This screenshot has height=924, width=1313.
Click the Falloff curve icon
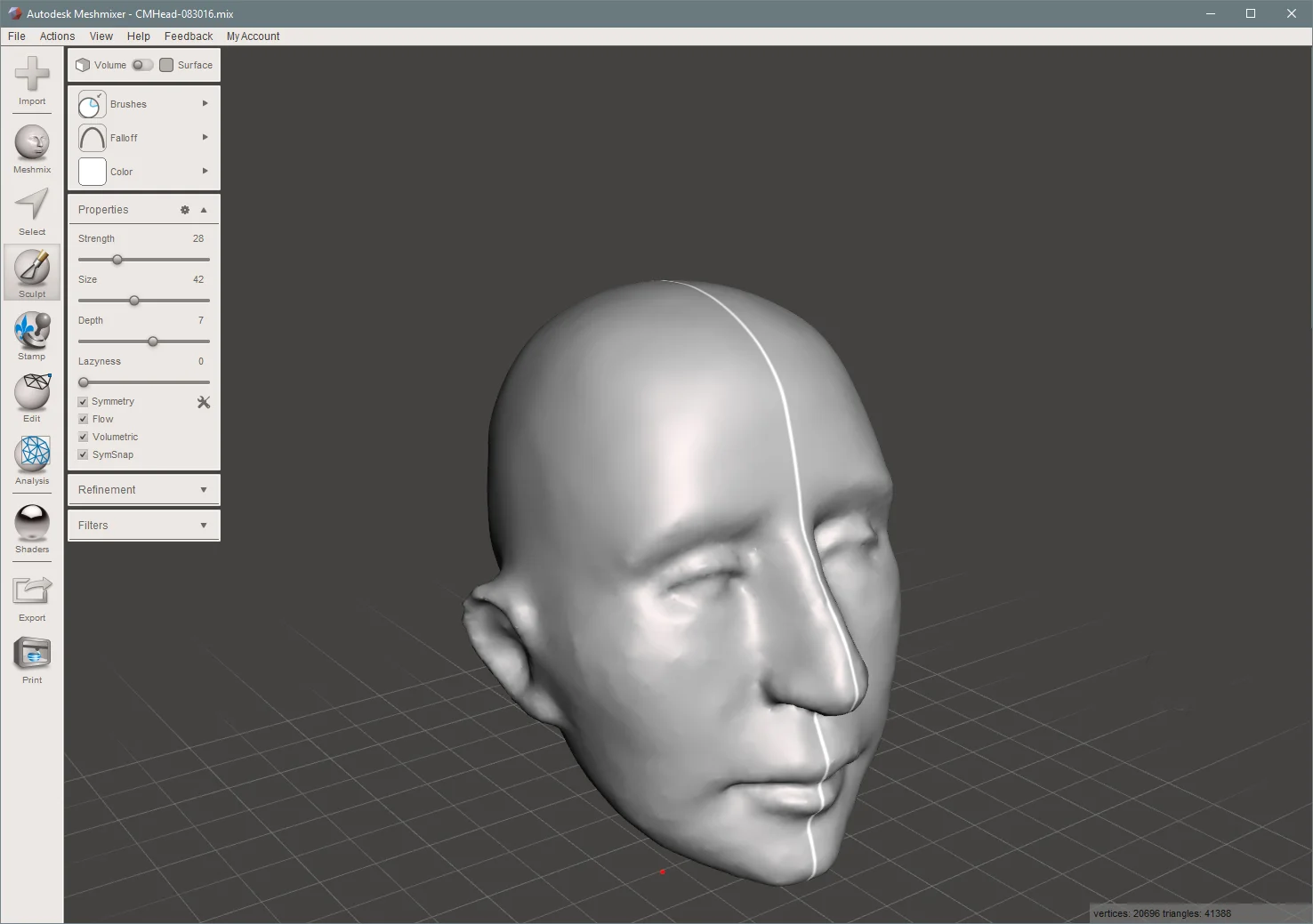pos(92,138)
